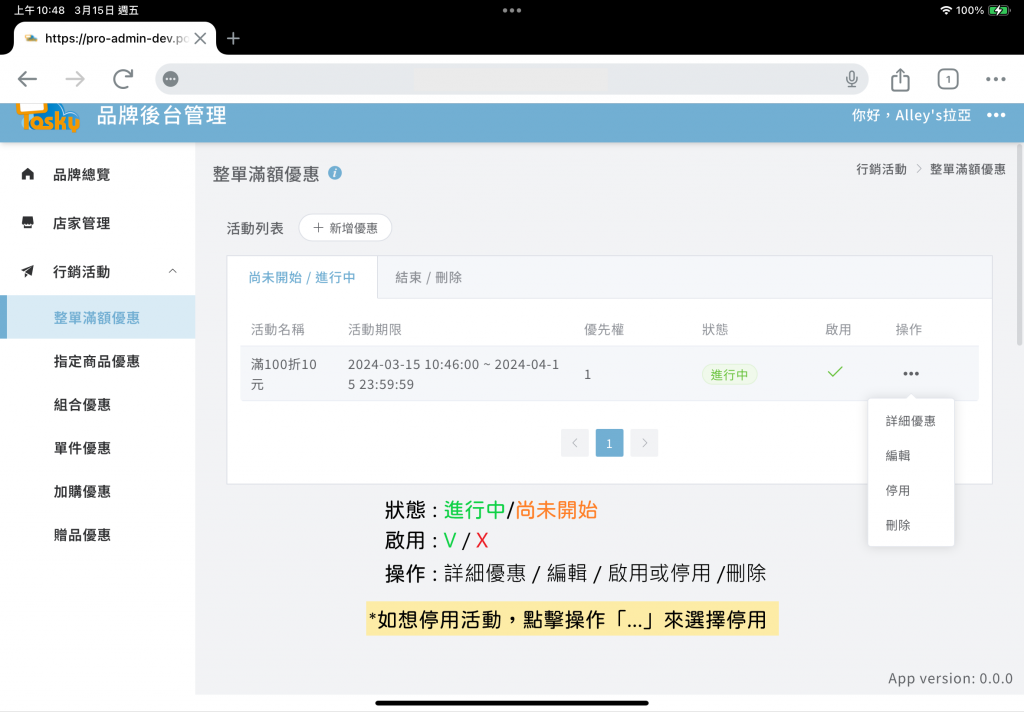Click the Tasky logo in header
Viewport: 1024px width, 712px height.
(x=49, y=118)
